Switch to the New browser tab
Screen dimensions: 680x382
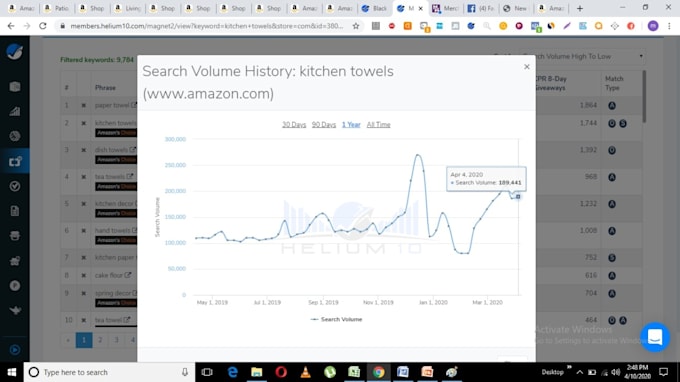point(516,8)
